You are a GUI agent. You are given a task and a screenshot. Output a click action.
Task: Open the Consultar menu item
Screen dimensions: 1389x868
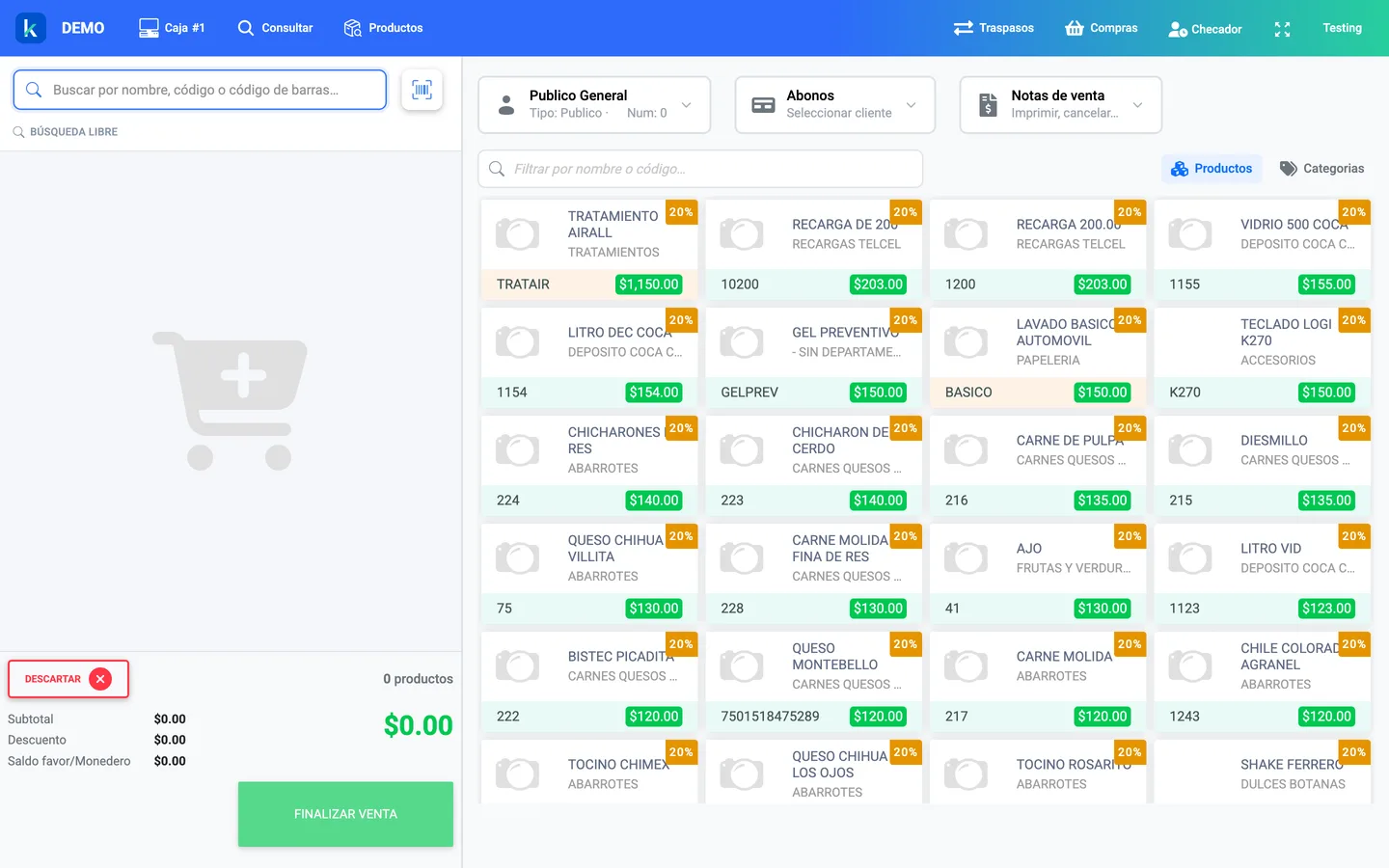[x=276, y=28]
